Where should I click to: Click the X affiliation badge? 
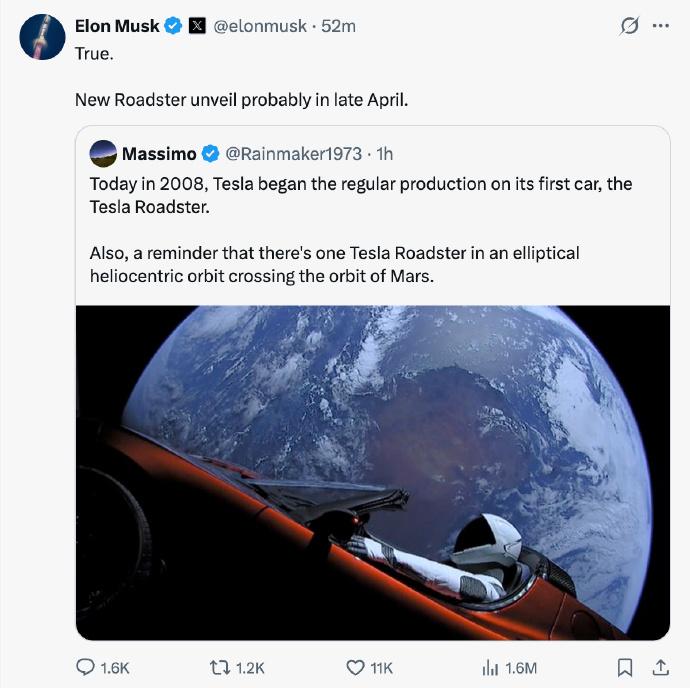[x=197, y=26]
